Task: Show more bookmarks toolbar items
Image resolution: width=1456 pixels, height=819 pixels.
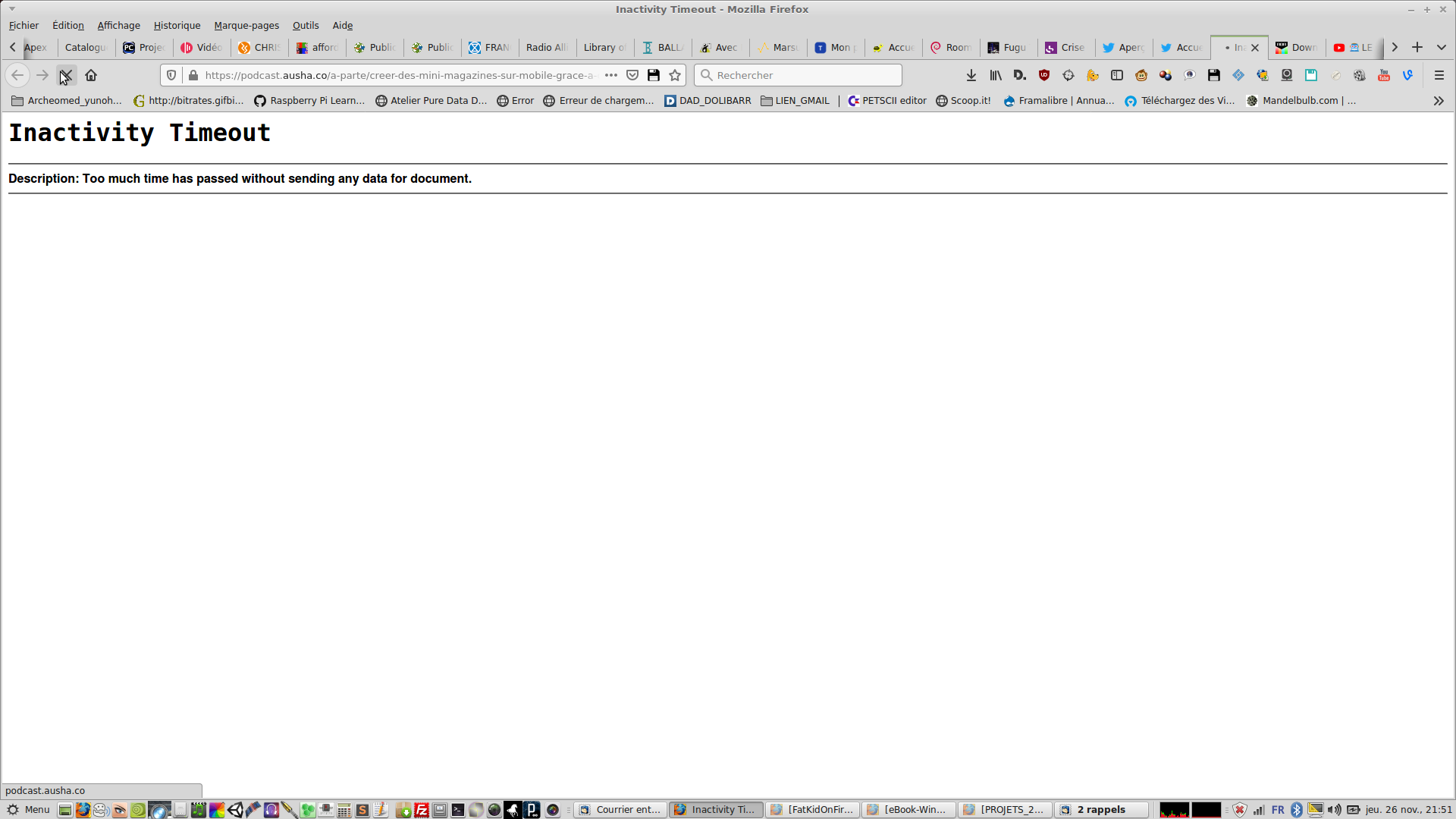Action: 1438,101
